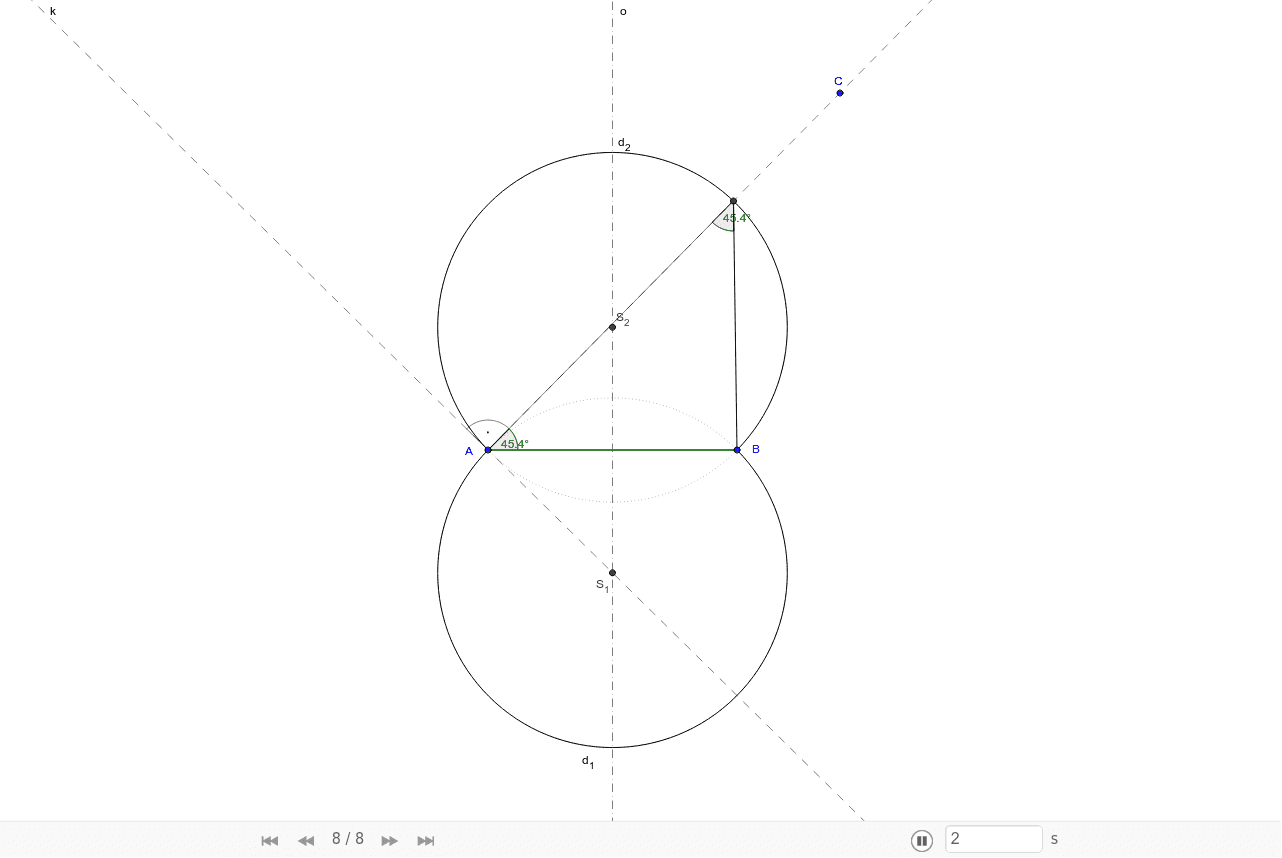Select blue point A
This screenshot has height=858, width=1282.
(x=488, y=450)
